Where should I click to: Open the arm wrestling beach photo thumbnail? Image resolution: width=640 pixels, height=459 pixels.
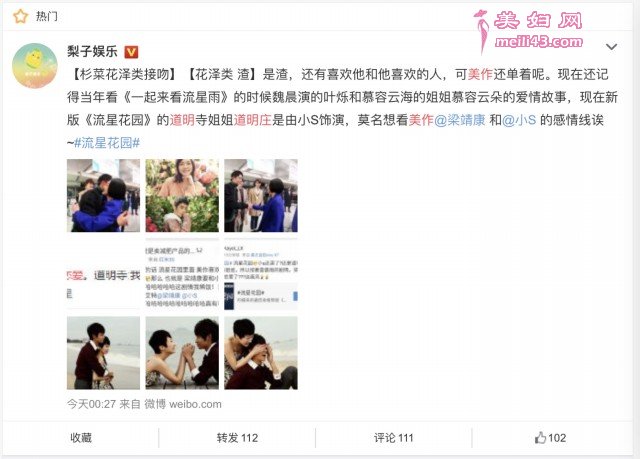(182, 353)
